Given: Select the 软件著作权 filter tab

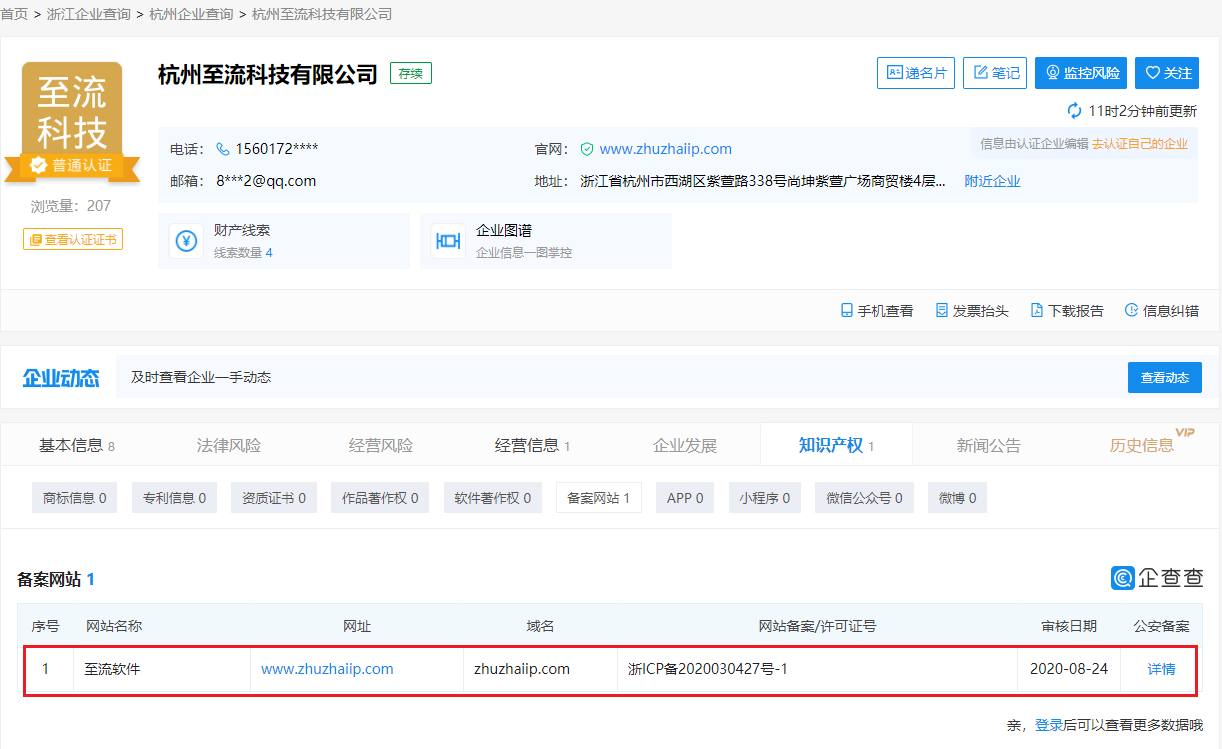Looking at the screenshot, I should [x=493, y=498].
